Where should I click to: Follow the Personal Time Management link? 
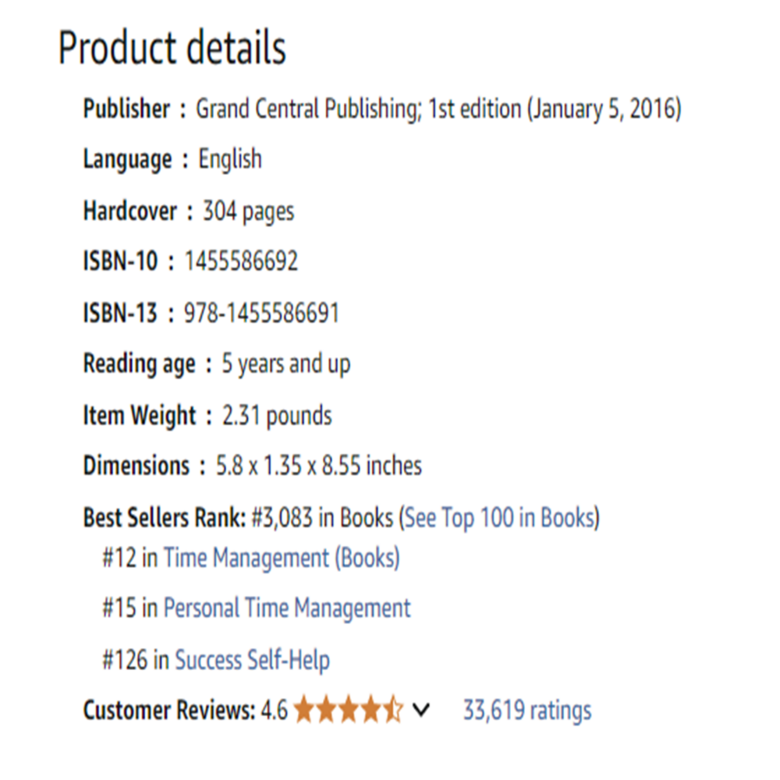click(x=287, y=608)
